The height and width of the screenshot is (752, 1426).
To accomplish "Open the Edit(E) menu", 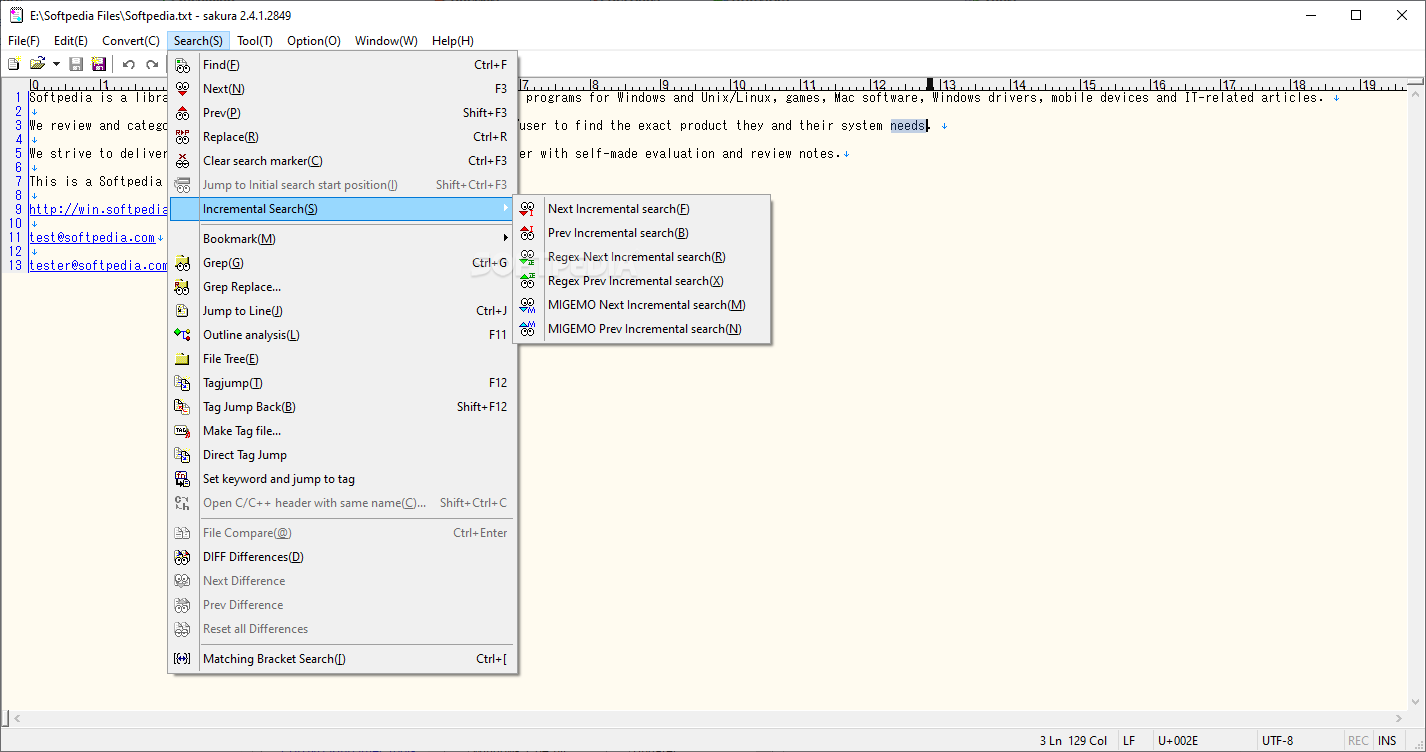I will coord(71,41).
